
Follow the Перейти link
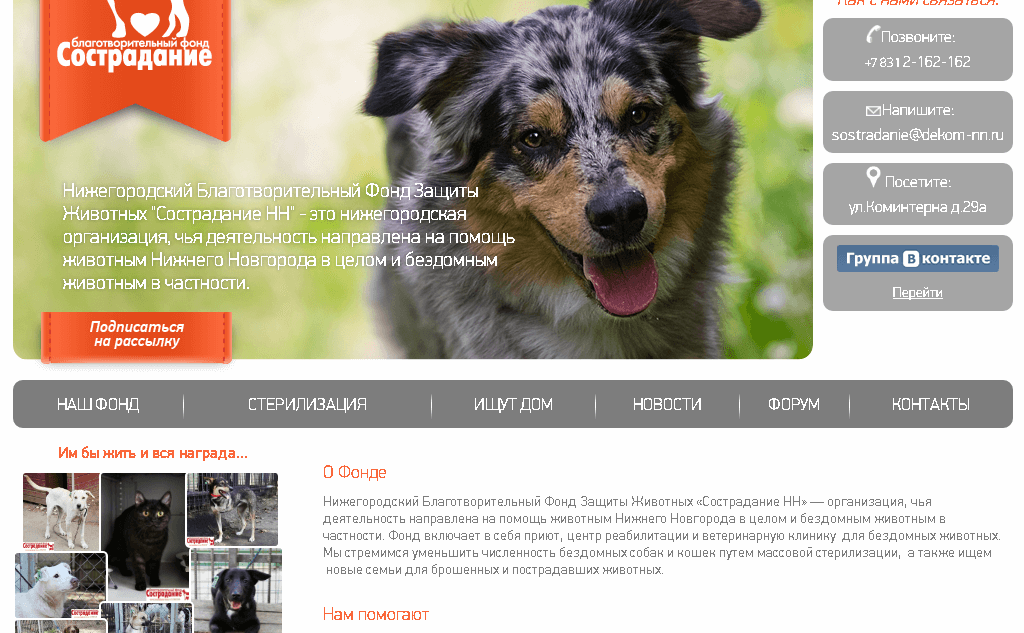918,293
